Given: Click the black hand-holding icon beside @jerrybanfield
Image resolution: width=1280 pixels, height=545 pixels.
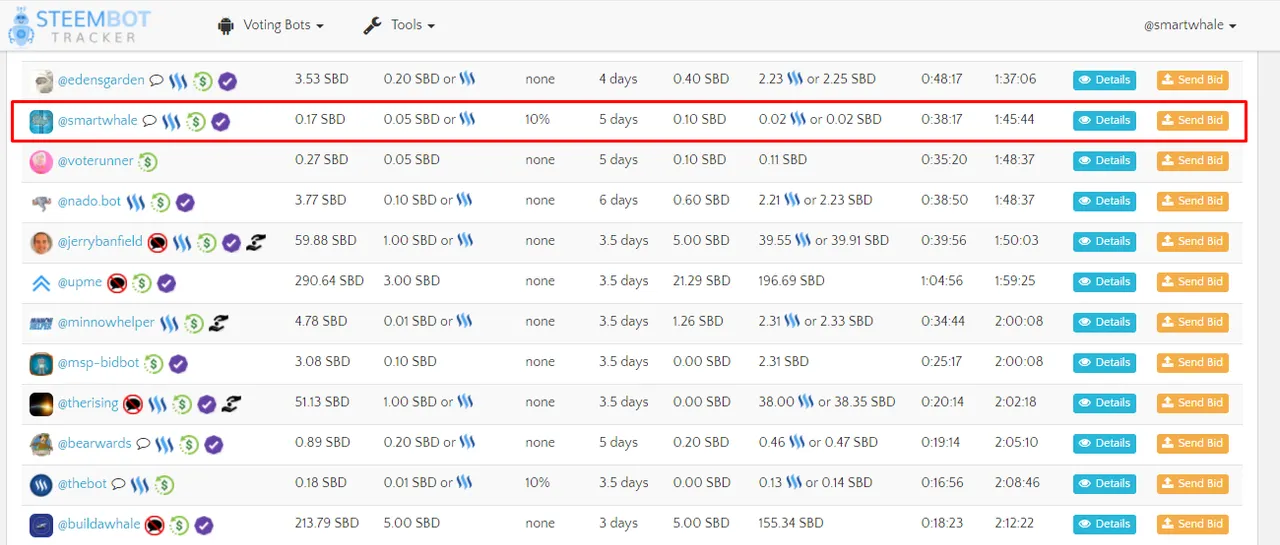Looking at the screenshot, I should coord(255,242).
